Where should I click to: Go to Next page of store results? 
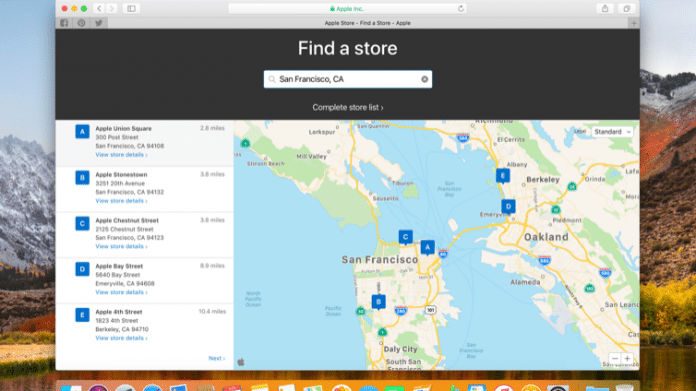(x=217, y=358)
